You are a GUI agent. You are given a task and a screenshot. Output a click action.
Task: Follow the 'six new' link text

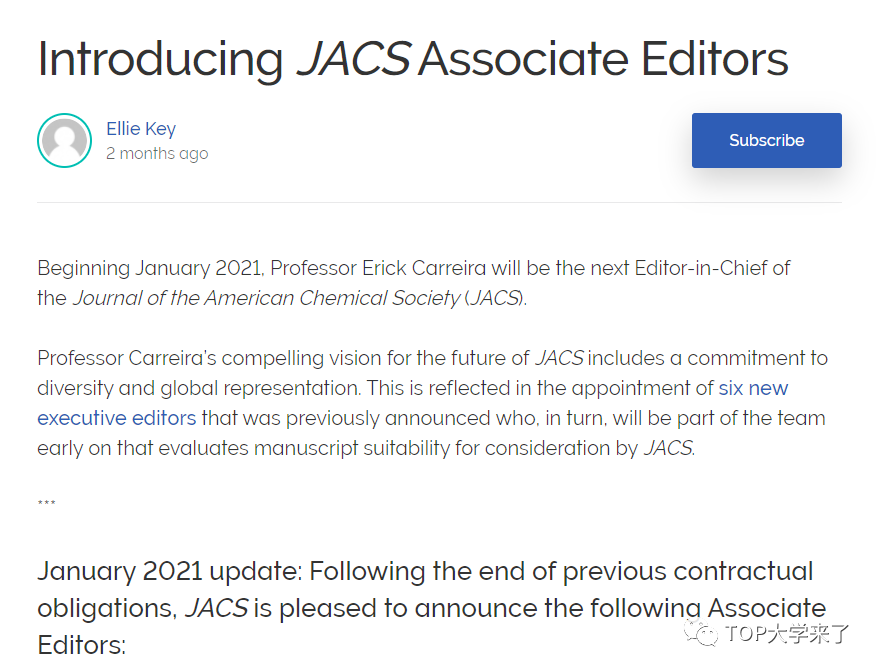(x=753, y=388)
